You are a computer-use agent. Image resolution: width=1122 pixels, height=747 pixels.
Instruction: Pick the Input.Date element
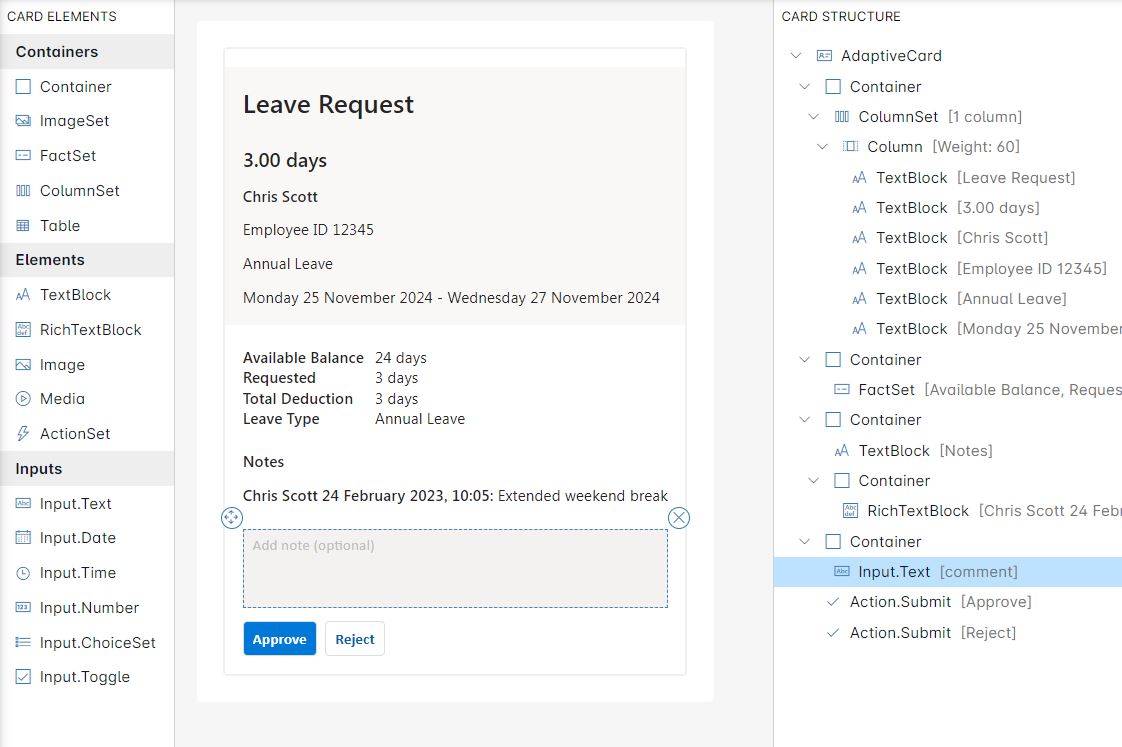pyautogui.click(x=87, y=538)
